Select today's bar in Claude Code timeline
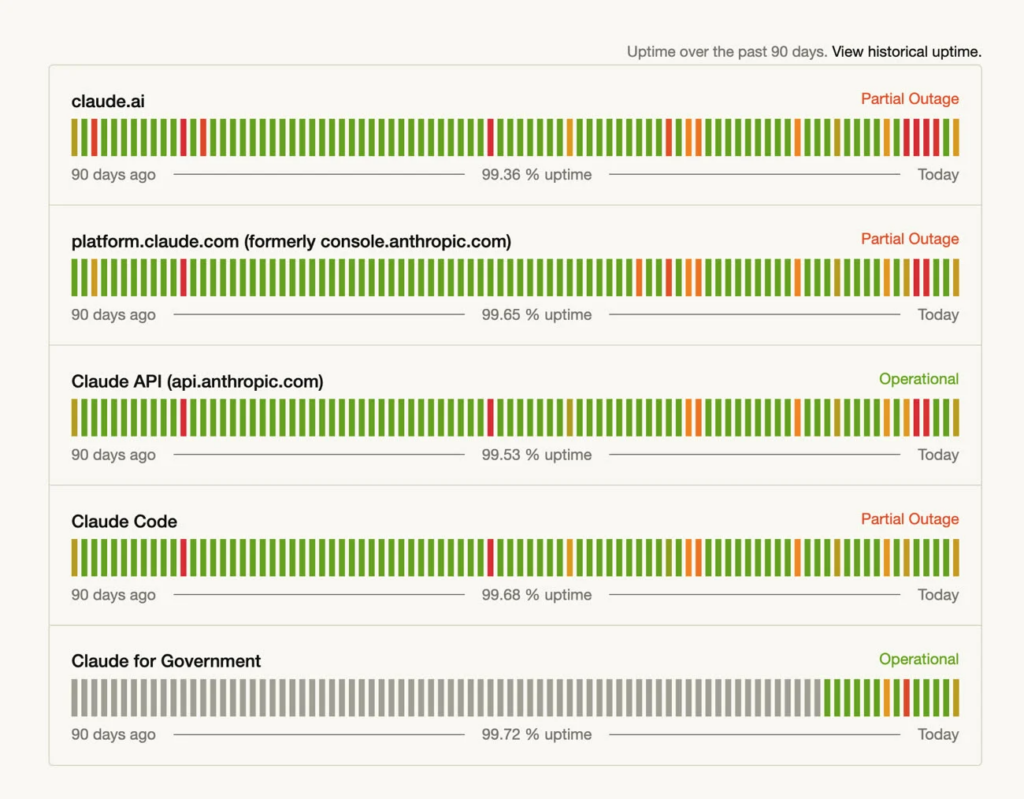 click(x=955, y=557)
